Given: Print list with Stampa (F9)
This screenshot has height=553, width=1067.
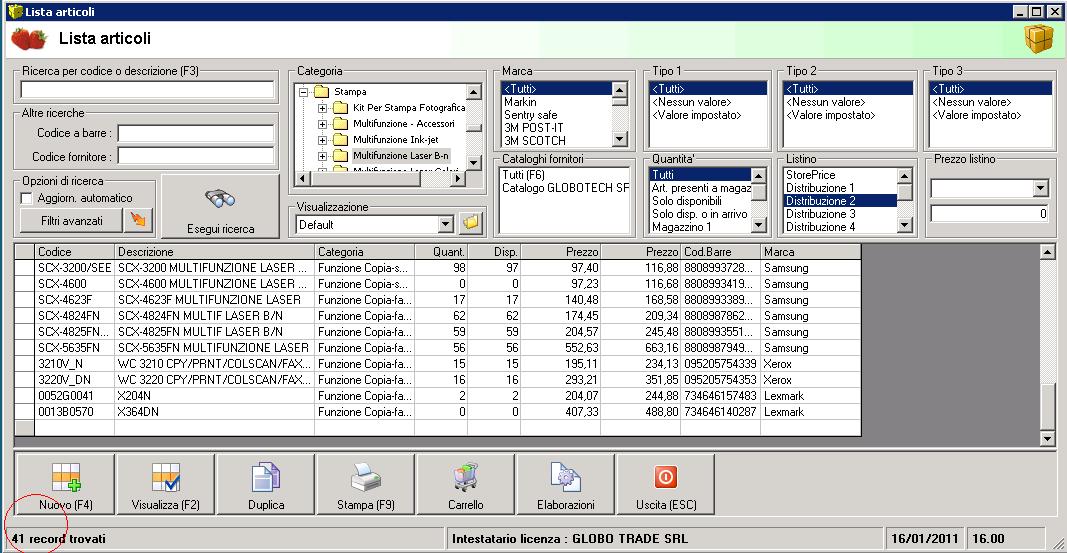Looking at the screenshot, I should (365, 484).
